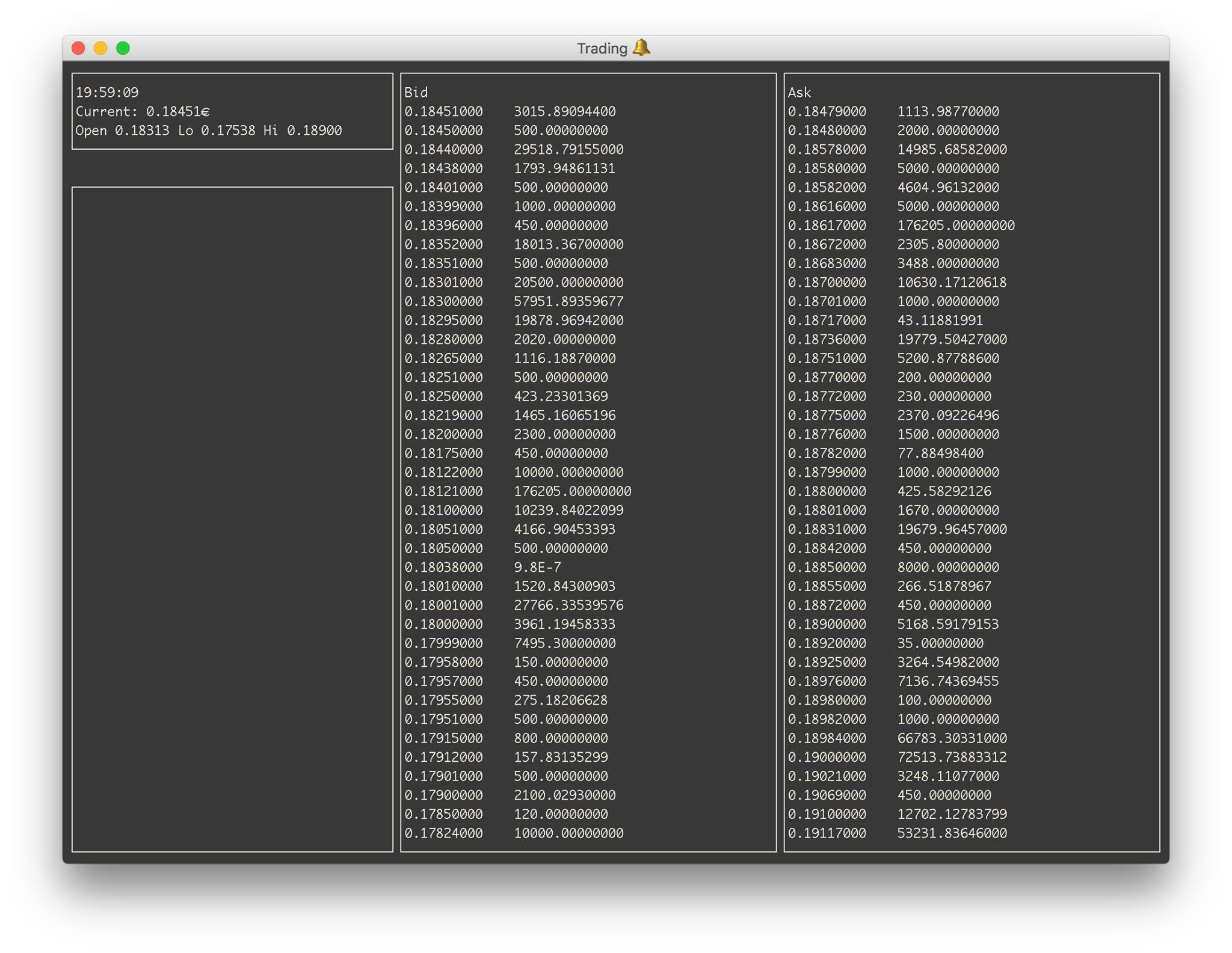
Task: Select ask volume 5200.87788600
Action: 948,358
